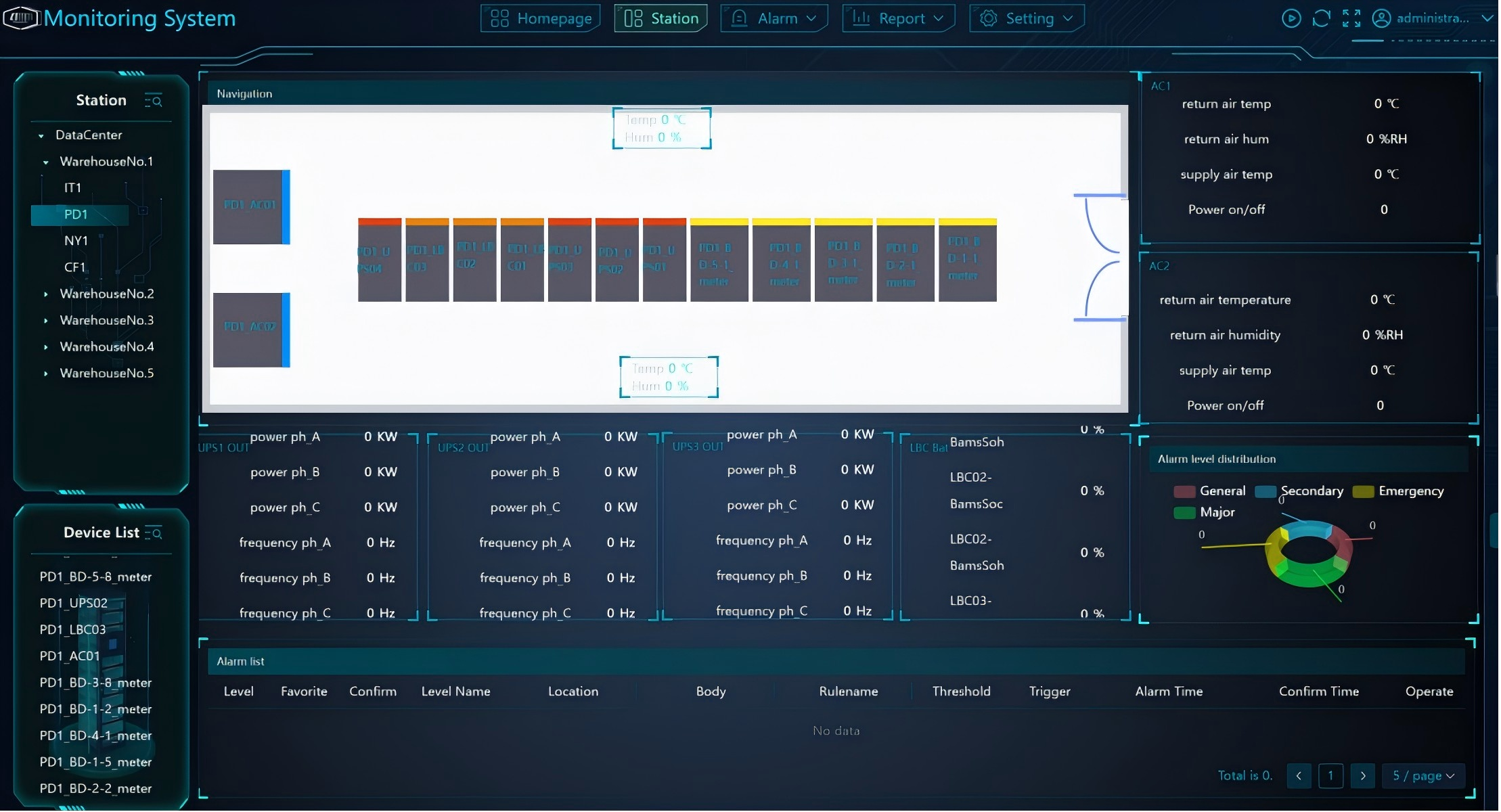Click the bottom Temp/Hum sensor box
The image size is (1501, 812).
[670, 378]
